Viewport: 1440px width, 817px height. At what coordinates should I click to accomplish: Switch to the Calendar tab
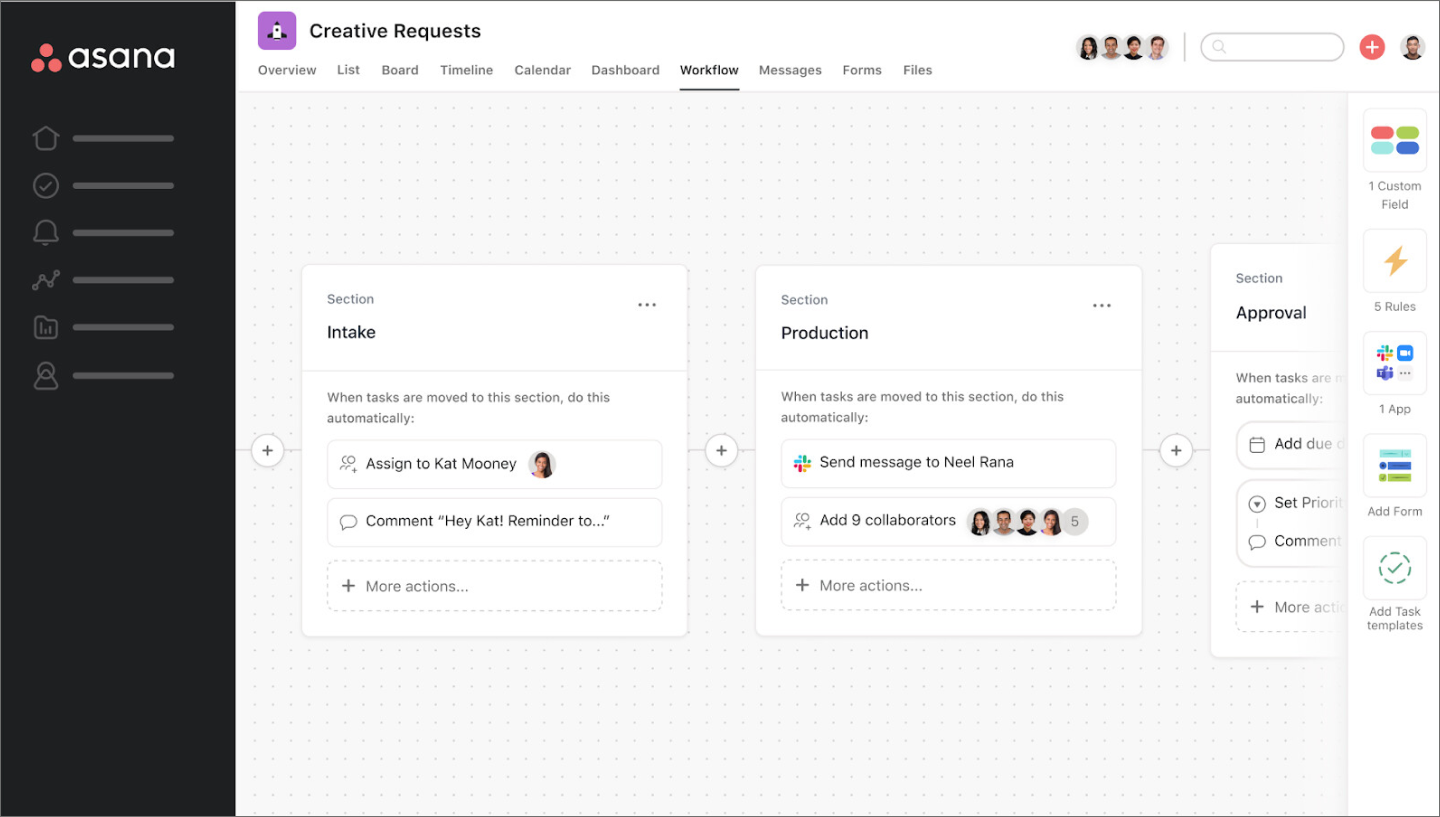(543, 70)
